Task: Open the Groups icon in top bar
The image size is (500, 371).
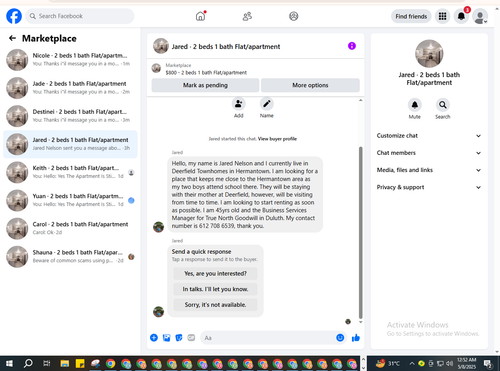Action: click(294, 16)
